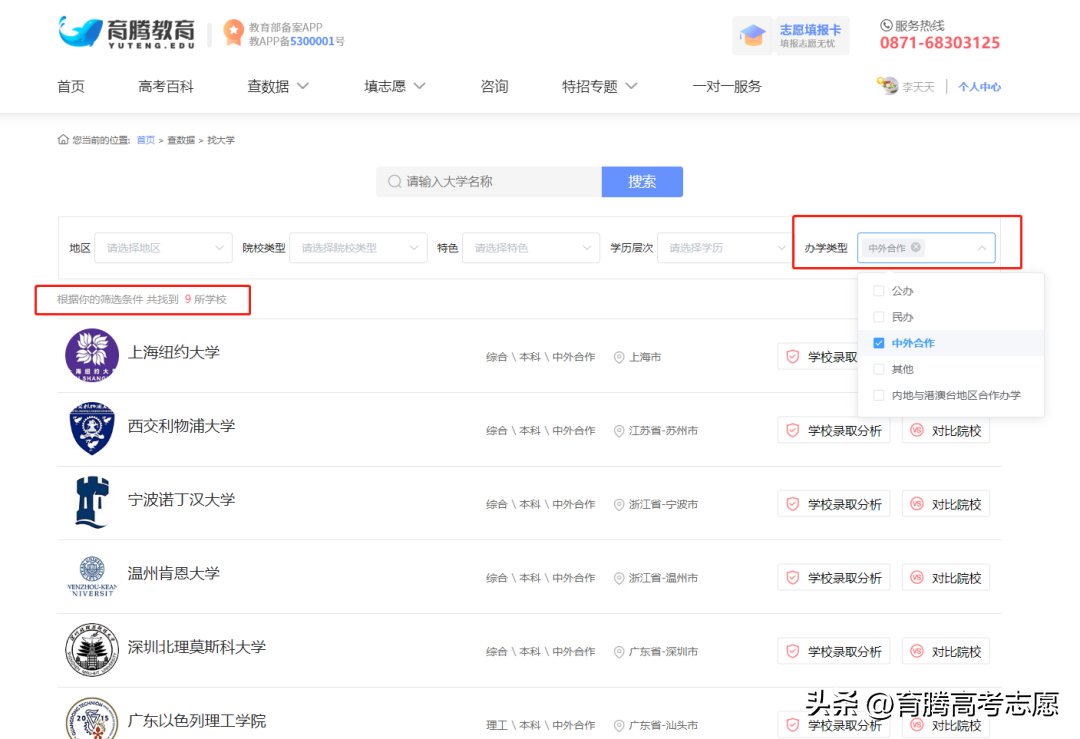Click the blue 搜索 button

click(641, 181)
